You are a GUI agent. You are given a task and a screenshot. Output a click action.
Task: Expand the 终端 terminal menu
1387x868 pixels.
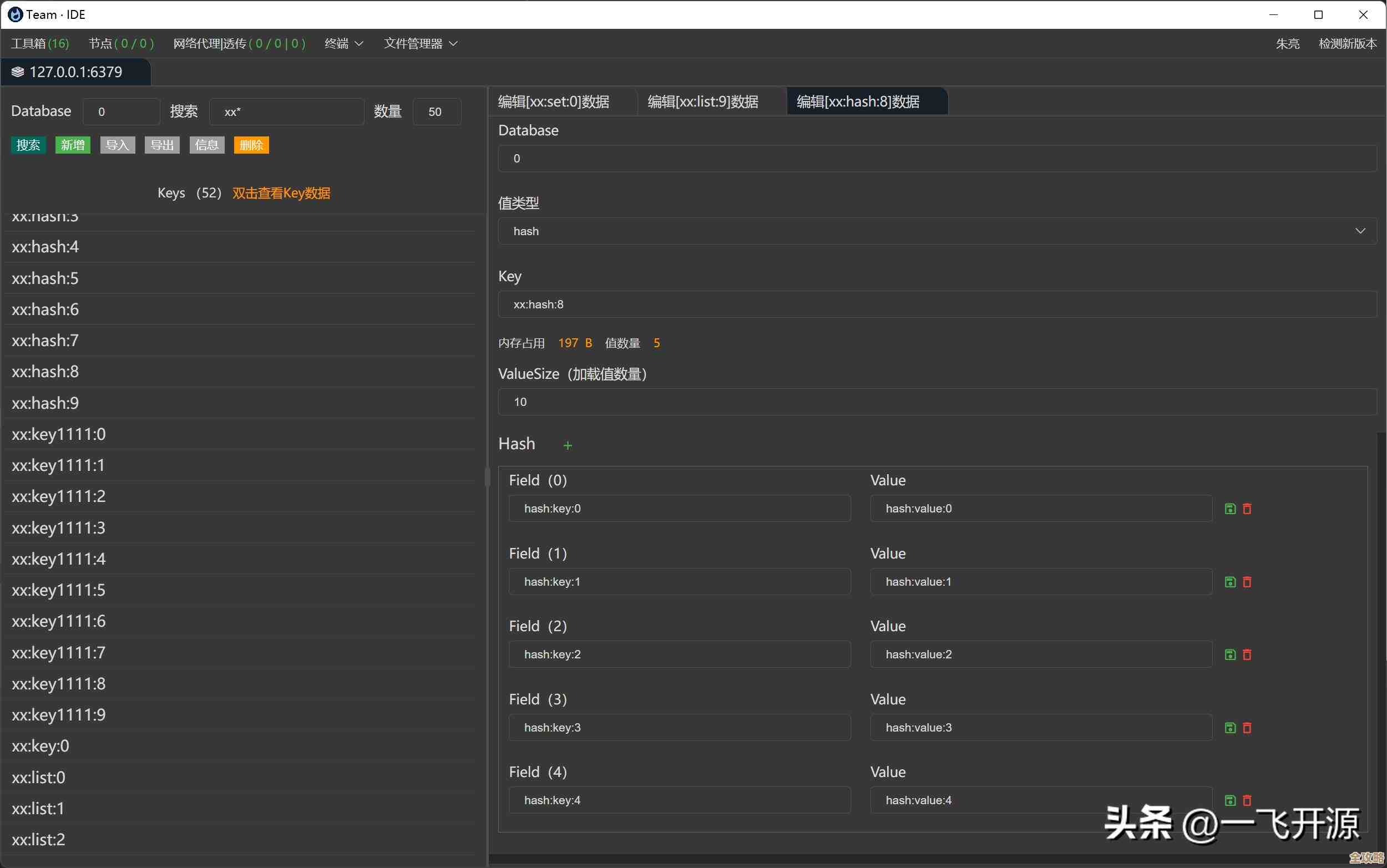pyautogui.click(x=343, y=44)
